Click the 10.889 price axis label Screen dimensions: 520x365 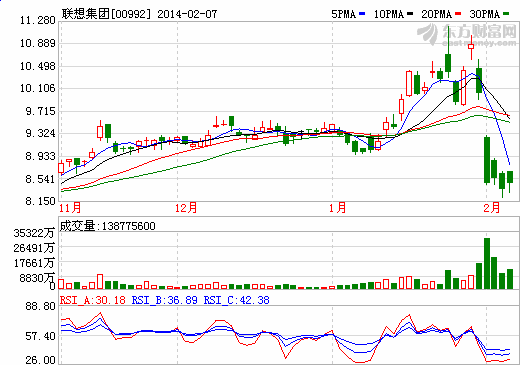38,43
